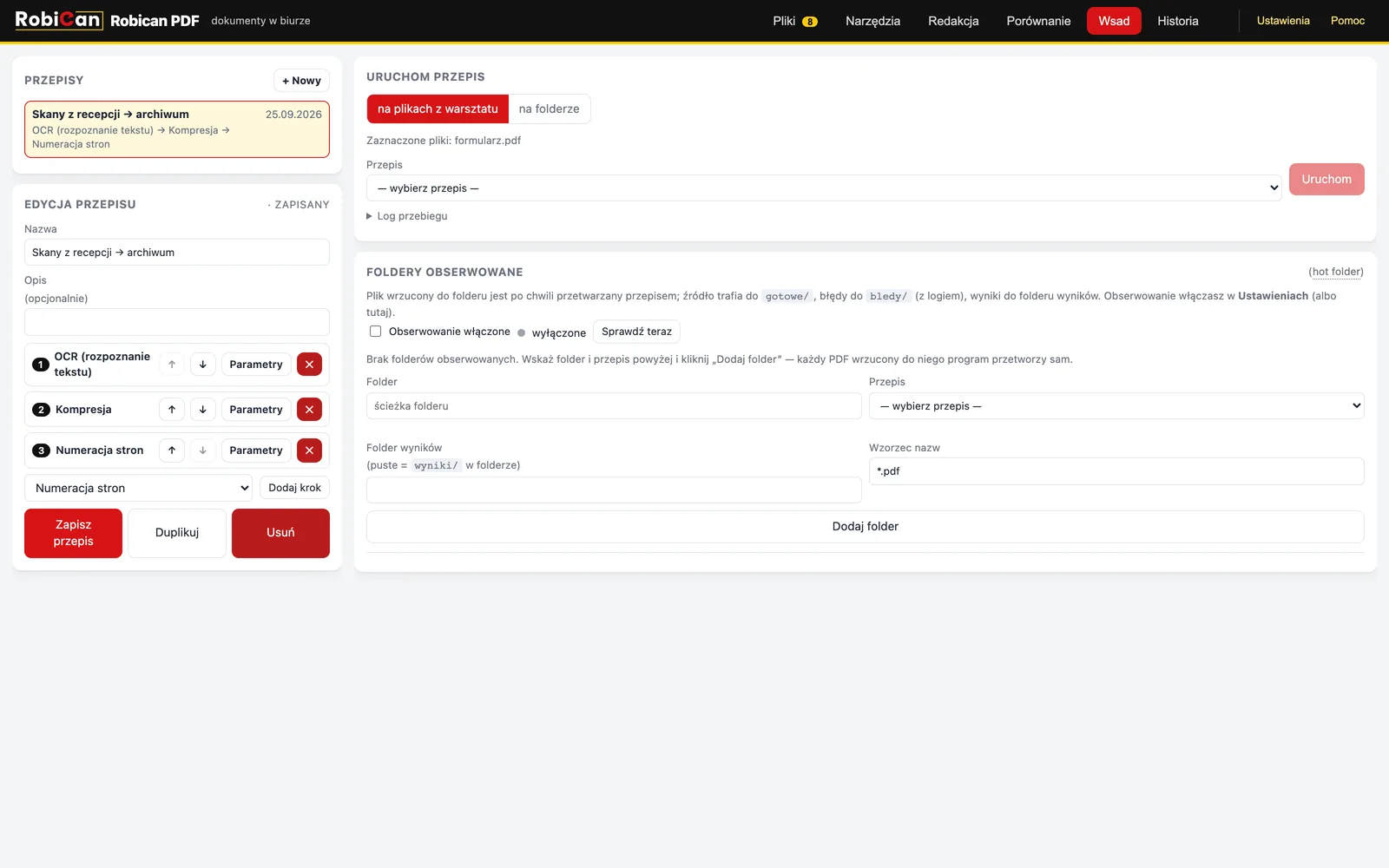Move OCR step down
Viewport: 1389px width, 868px height.
pyautogui.click(x=202, y=365)
